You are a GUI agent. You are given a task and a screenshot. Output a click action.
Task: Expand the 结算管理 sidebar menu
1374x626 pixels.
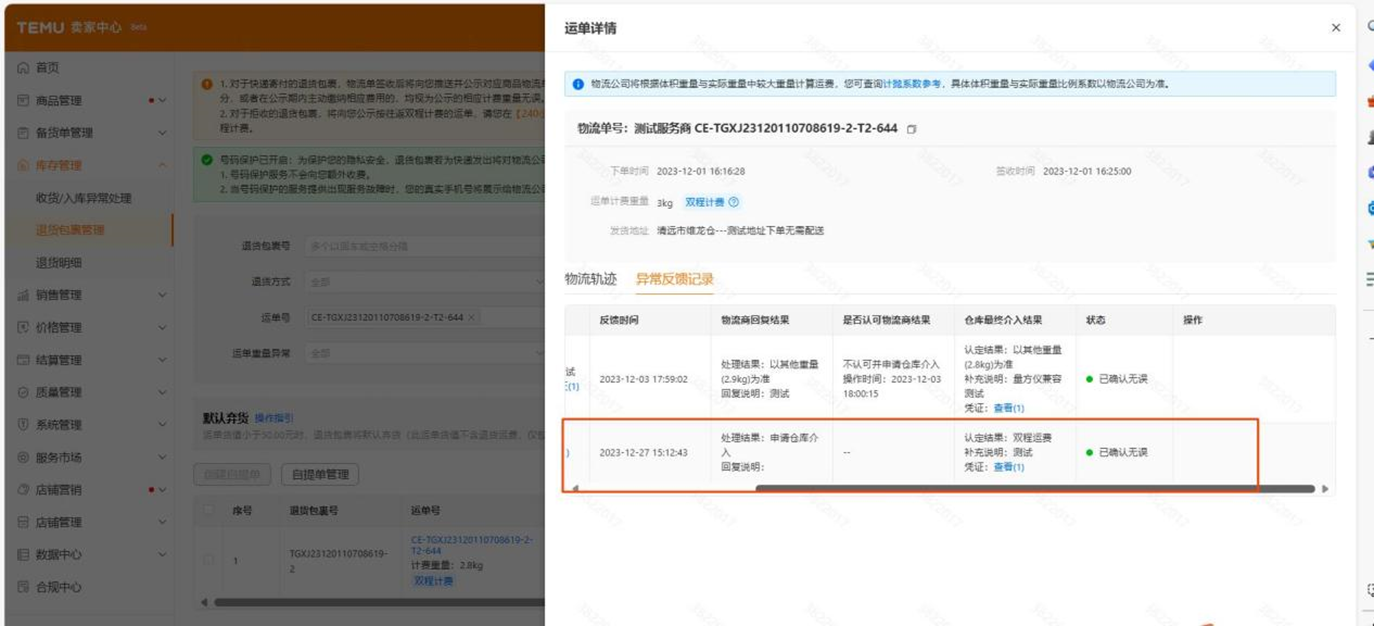pos(162,360)
